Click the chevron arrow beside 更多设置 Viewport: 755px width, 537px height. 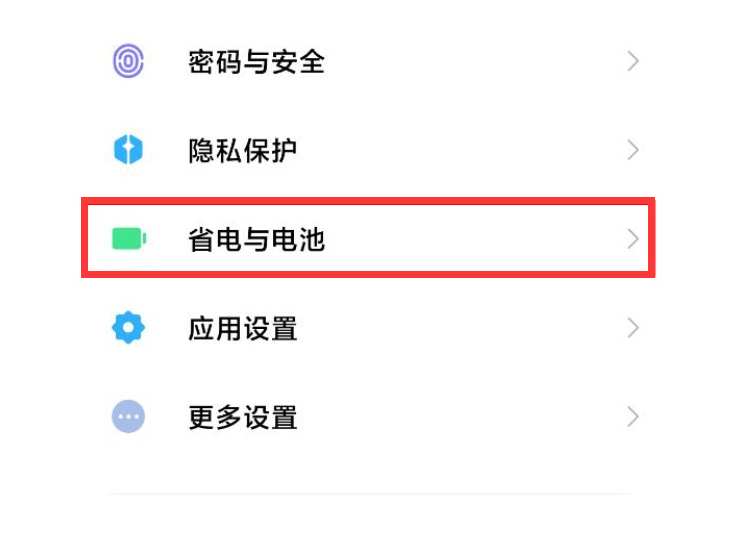point(633,417)
